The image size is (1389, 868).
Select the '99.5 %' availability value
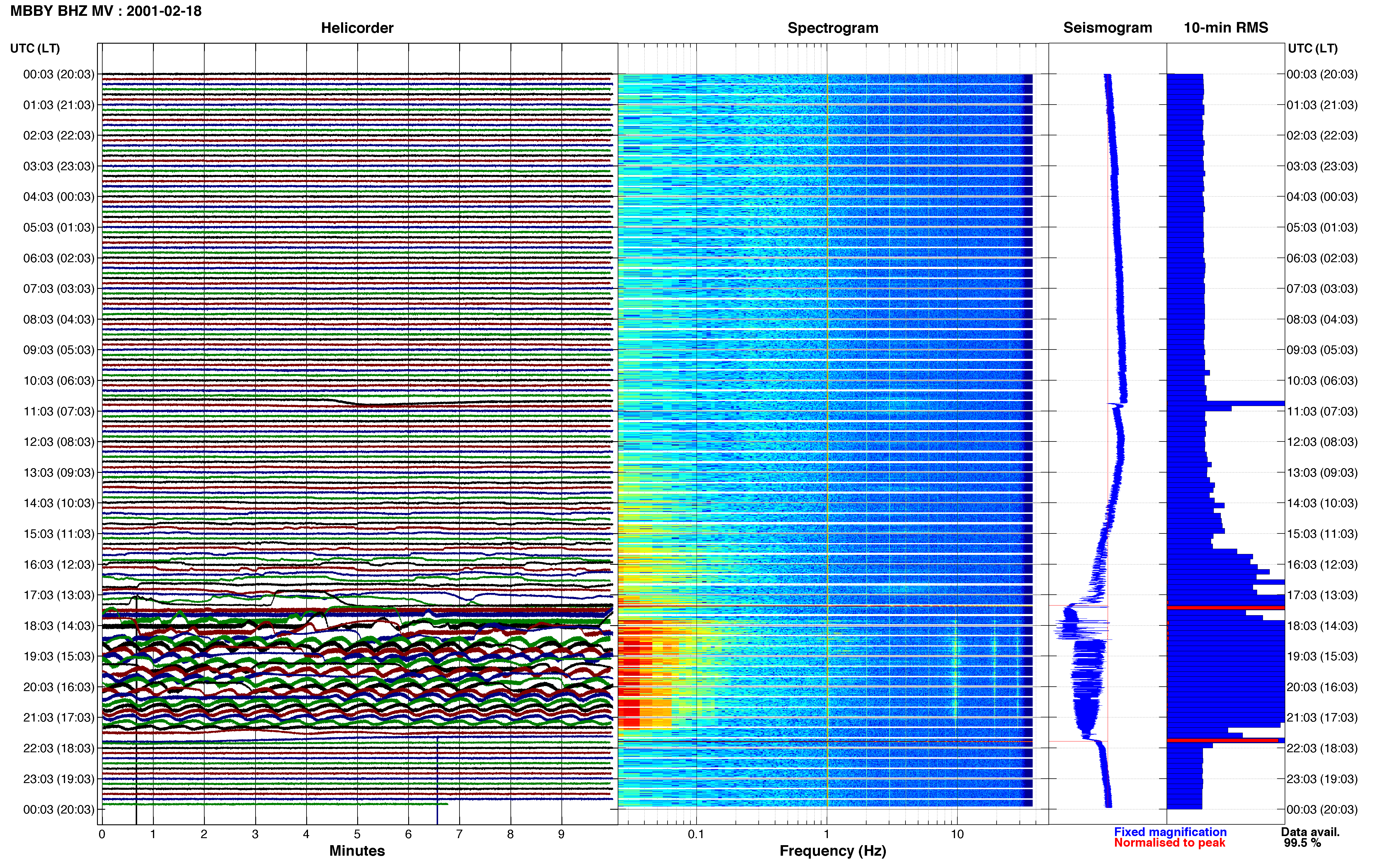click(x=1303, y=843)
